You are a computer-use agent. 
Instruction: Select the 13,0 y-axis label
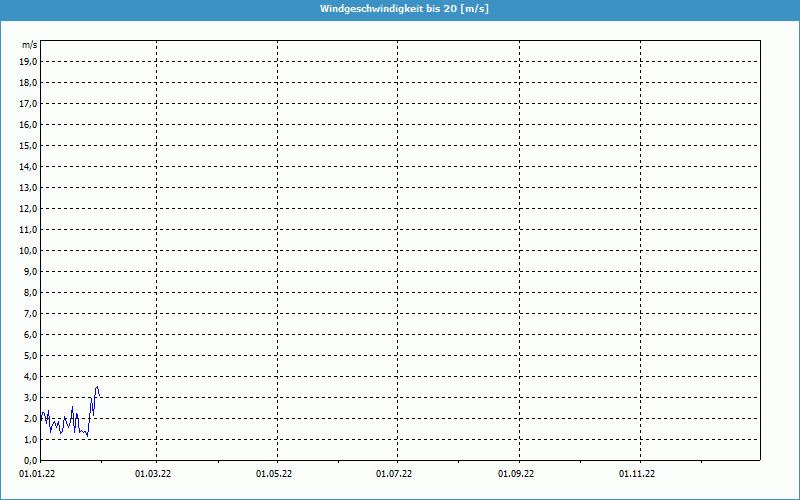point(29,188)
